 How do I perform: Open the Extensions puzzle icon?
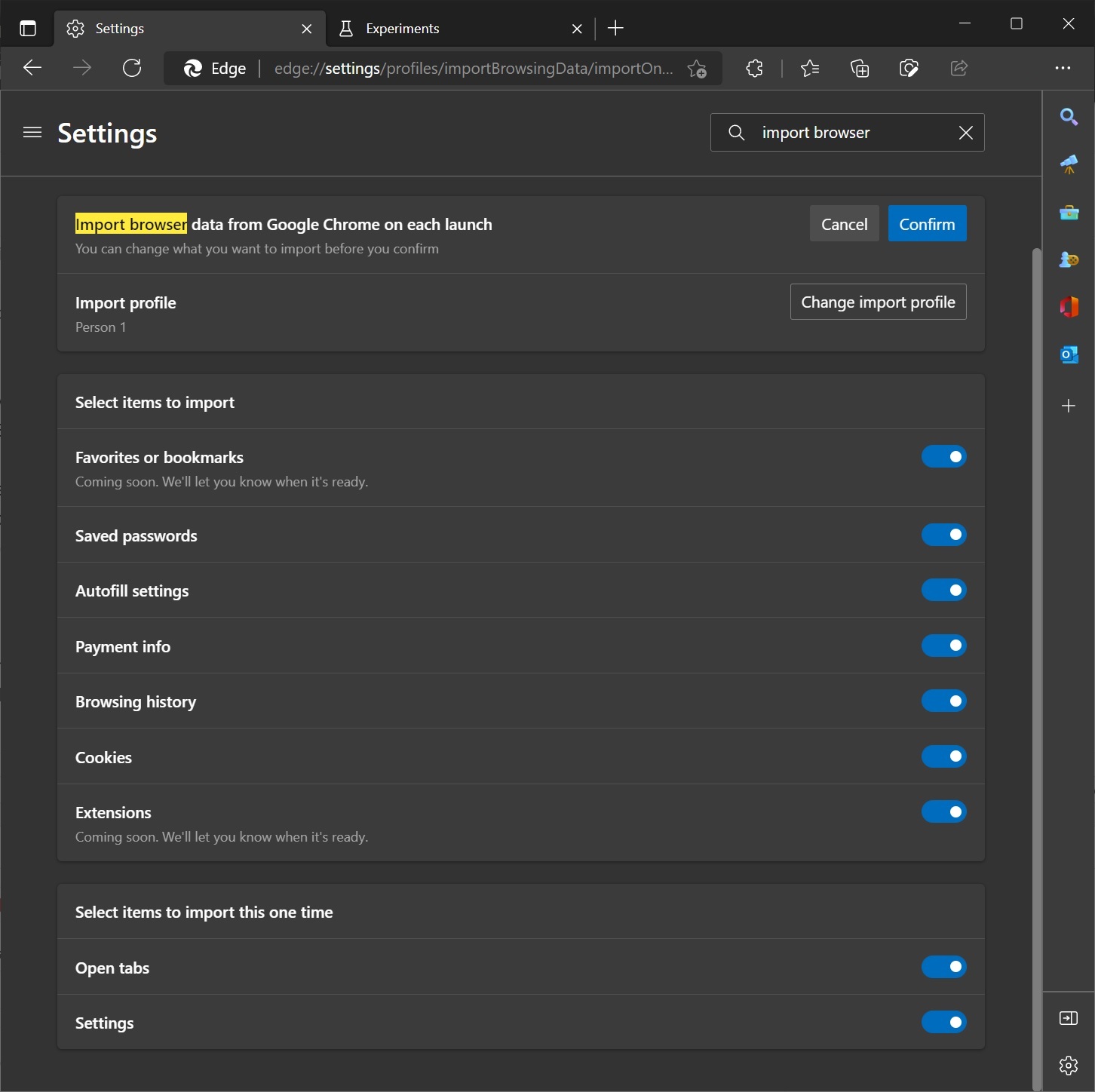[x=754, y=69]
